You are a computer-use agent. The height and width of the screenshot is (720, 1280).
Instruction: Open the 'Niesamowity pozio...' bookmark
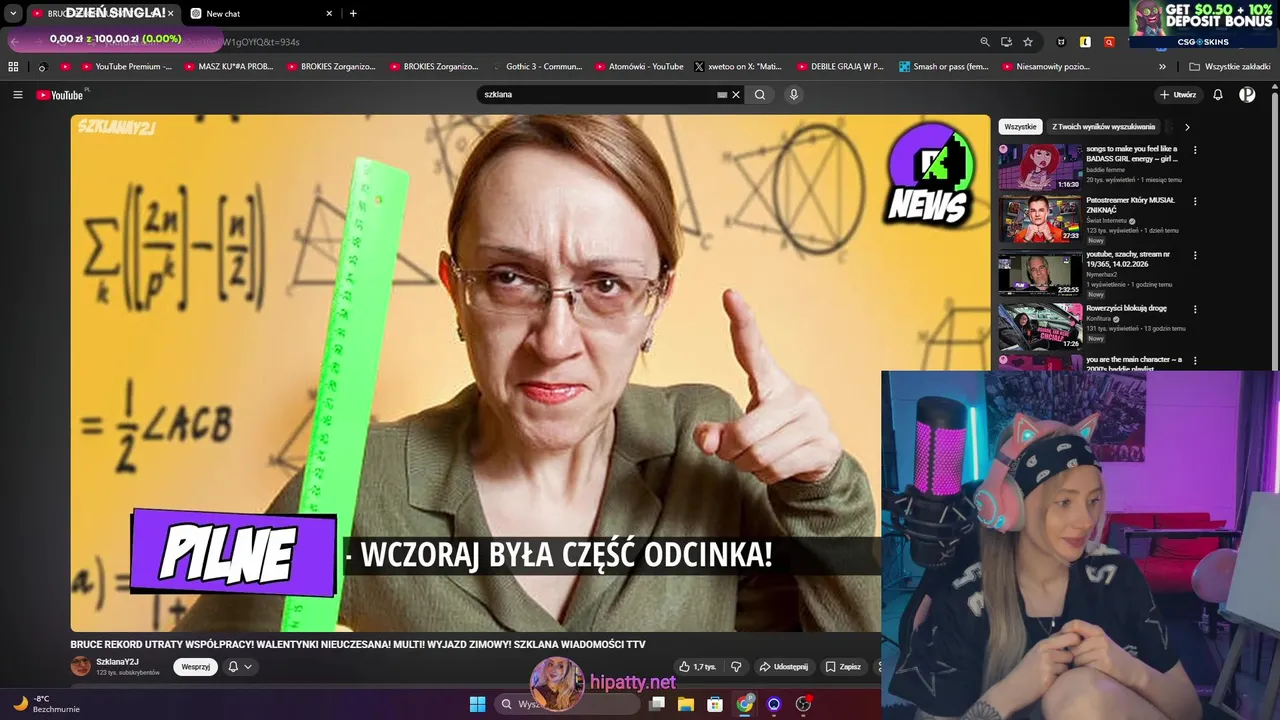(1046, 67)
